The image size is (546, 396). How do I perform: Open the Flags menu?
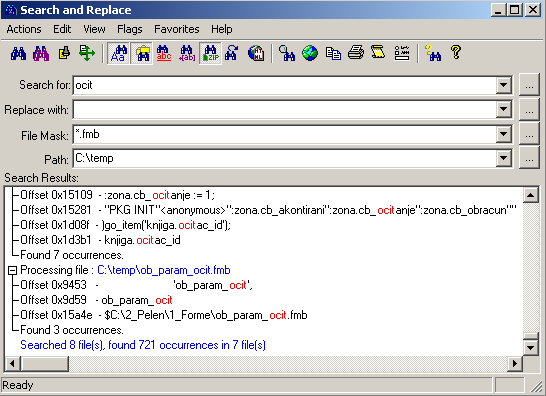pyautogui.click(x=130, y=29)
